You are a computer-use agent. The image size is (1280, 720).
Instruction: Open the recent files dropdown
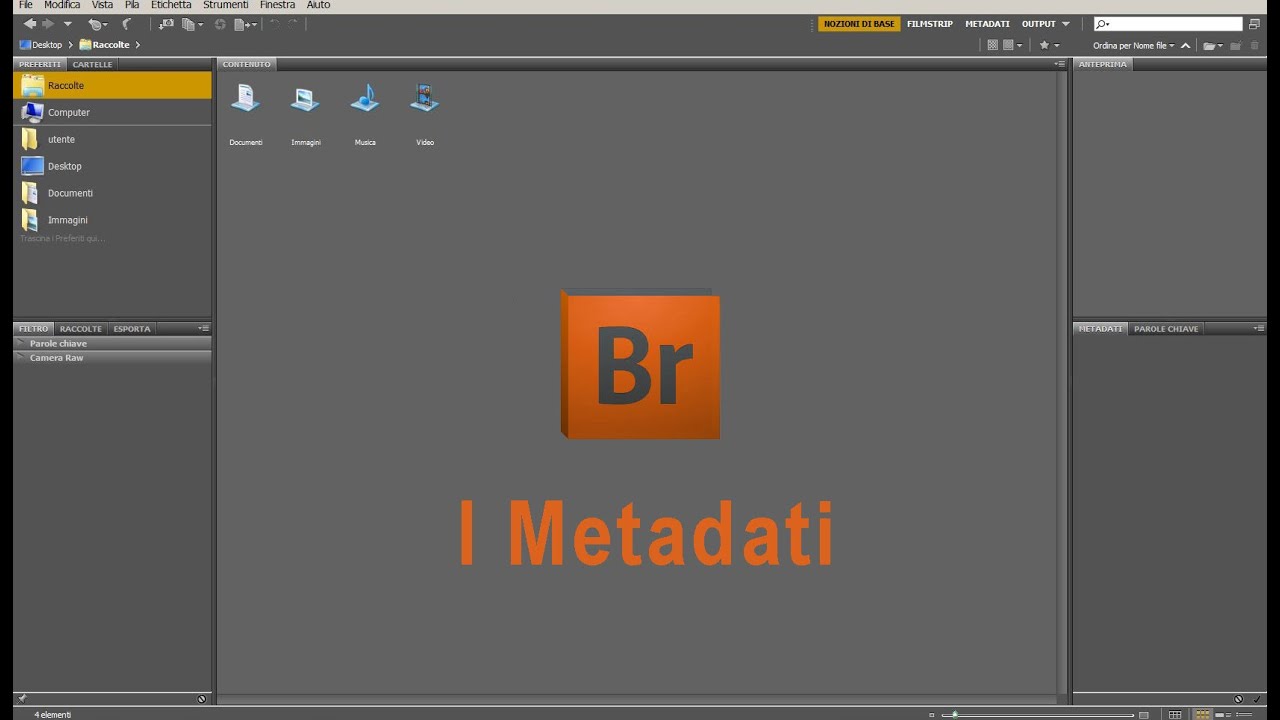(x=97, y=24)
